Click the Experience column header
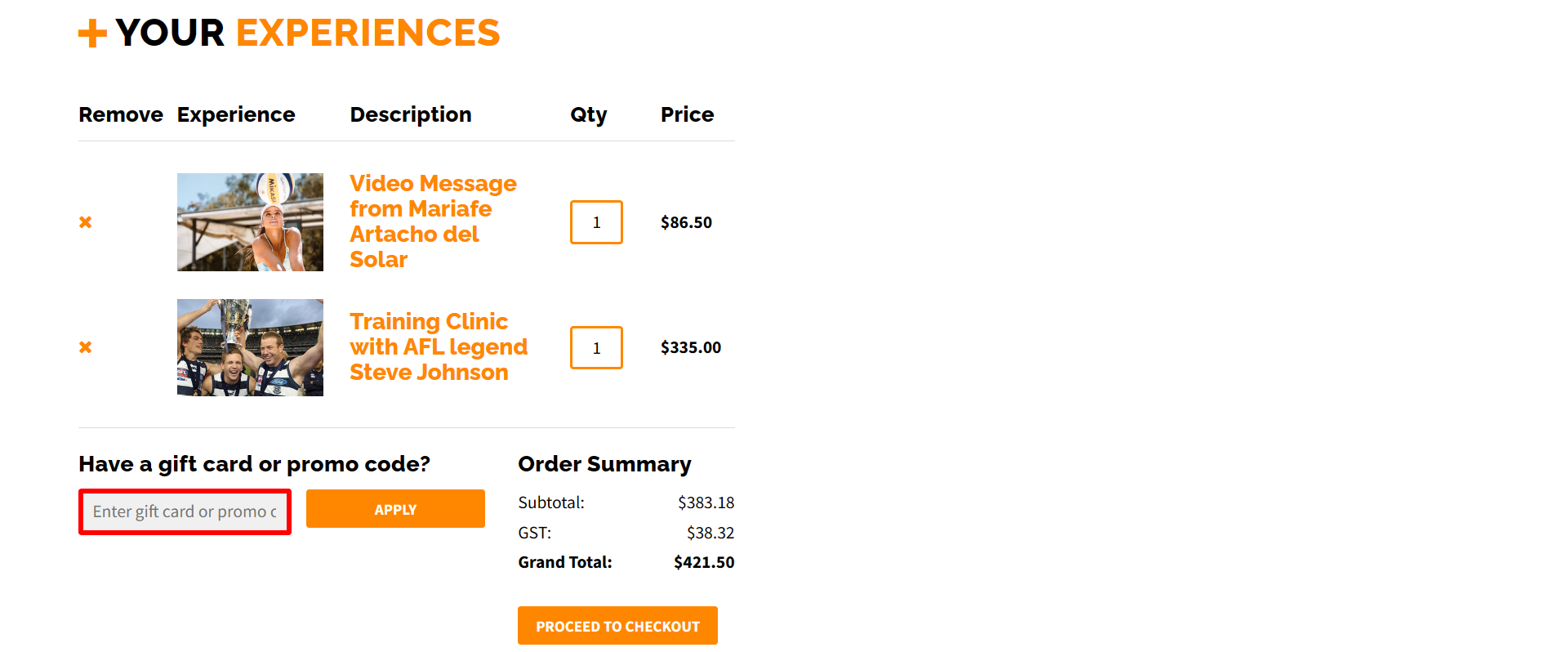The image size is (1568, 652). pos(236,114)
